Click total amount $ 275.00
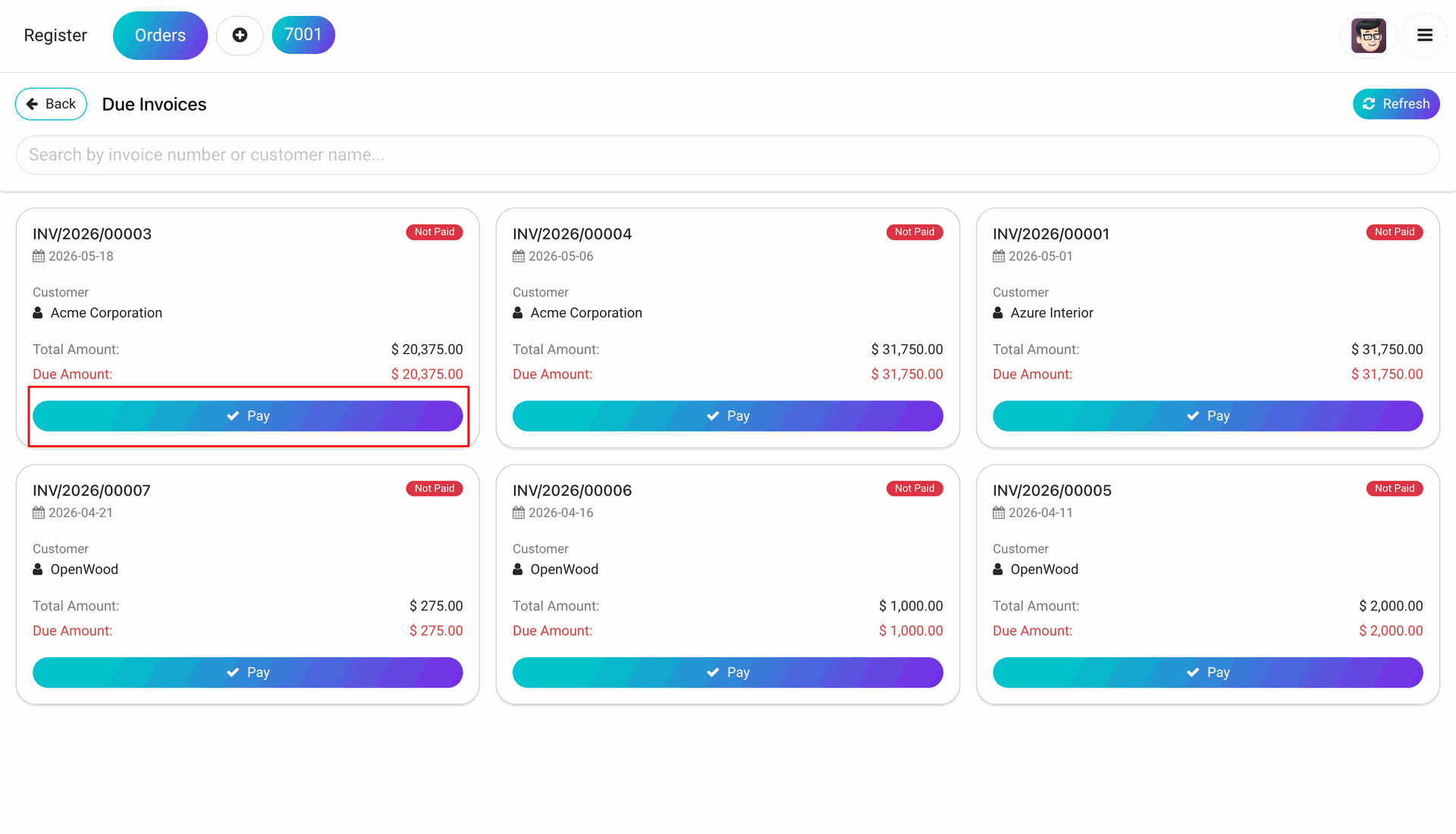Screen dimensions: 1456x834 [x=436, y=606]
